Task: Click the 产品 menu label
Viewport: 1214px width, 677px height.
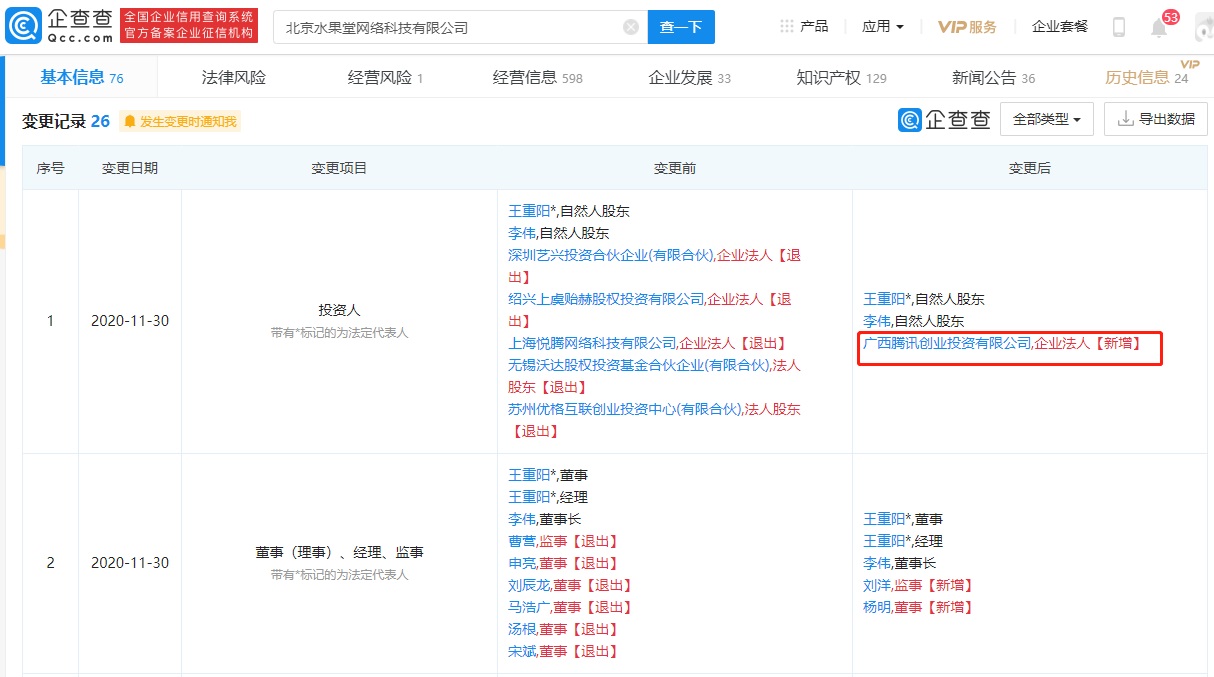Action: point(814,27)
